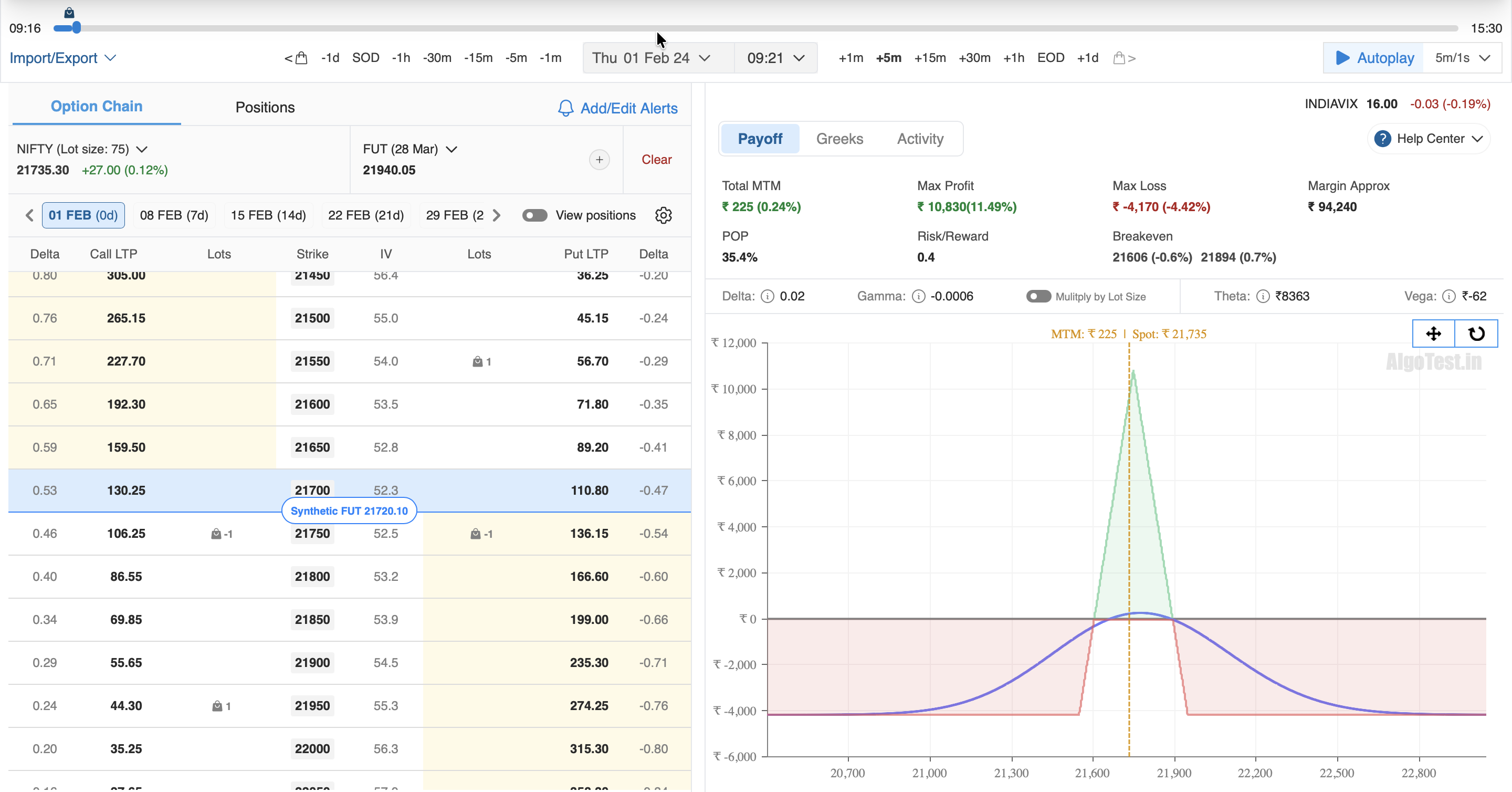Switch to the Positions tab
Image resolution: width=1512 pixels, height=792 pixels.
pos(265,108)
